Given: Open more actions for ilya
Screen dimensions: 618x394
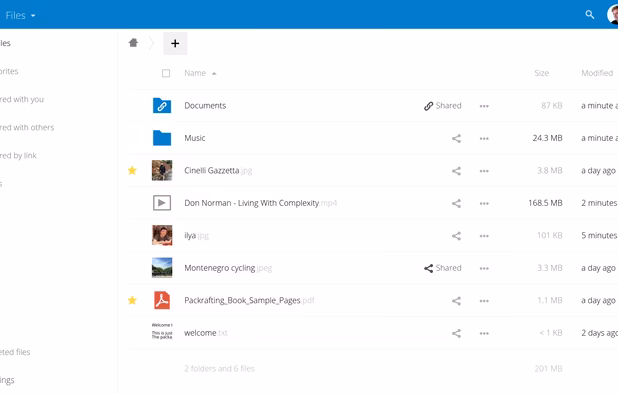Looking at the screenshot, I should 484,236.
